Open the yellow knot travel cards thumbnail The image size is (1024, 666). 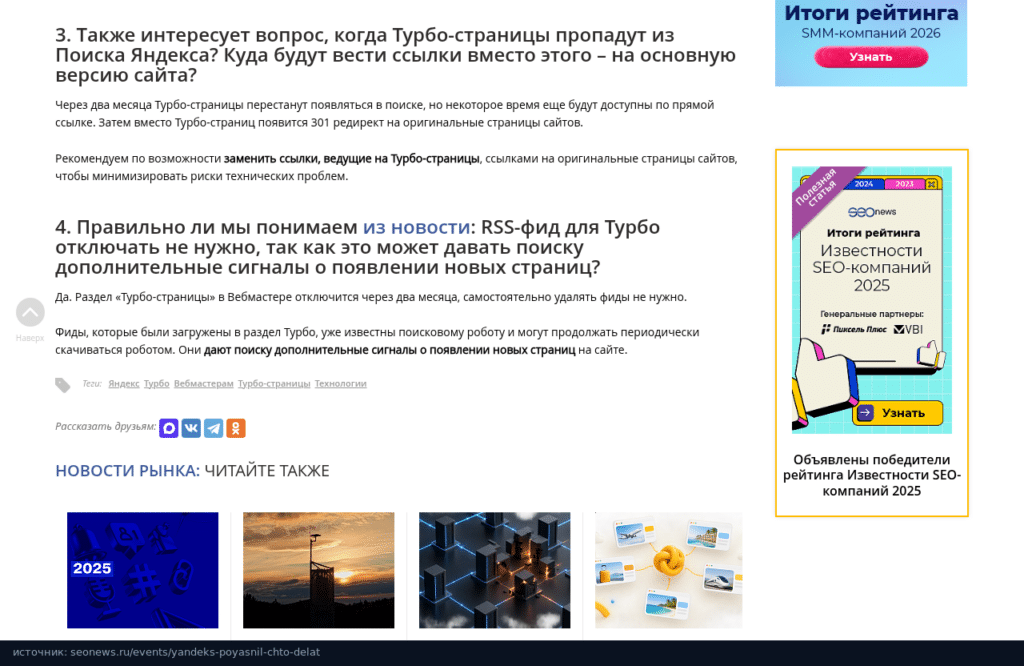point(669,570)
